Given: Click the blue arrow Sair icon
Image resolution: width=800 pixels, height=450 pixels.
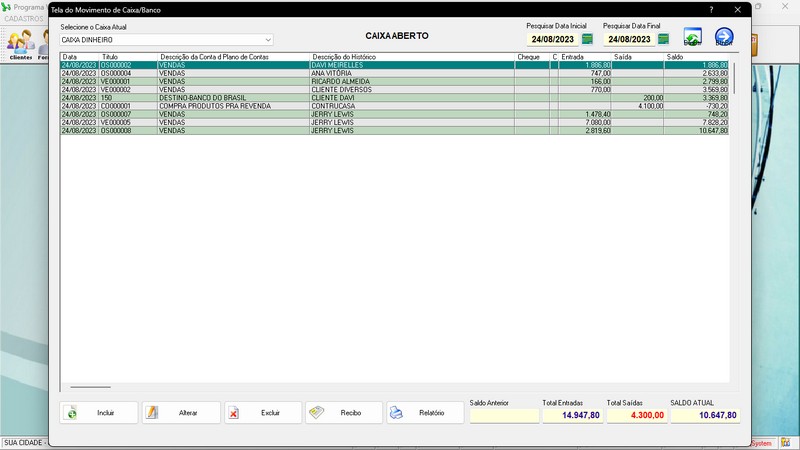Looking at the screenshot, I should click(x=724, y=37).
